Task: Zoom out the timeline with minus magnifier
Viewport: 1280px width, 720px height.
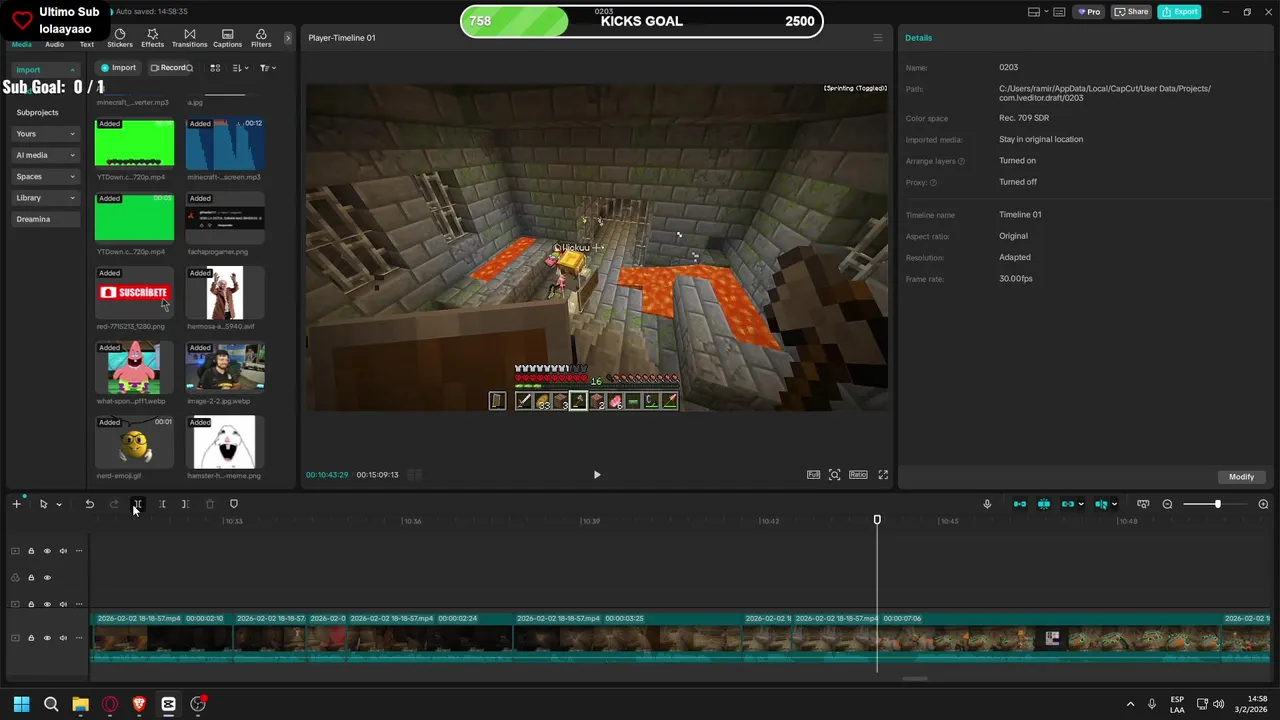Action: point(1167,504)
